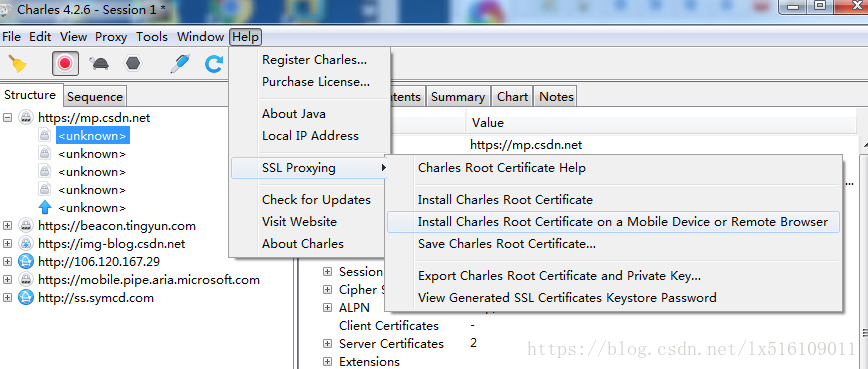This screenshot has width=868, height=369.
Task: Click the beacon.tingyun.com lock globe icon
Action: click(26, 226)
